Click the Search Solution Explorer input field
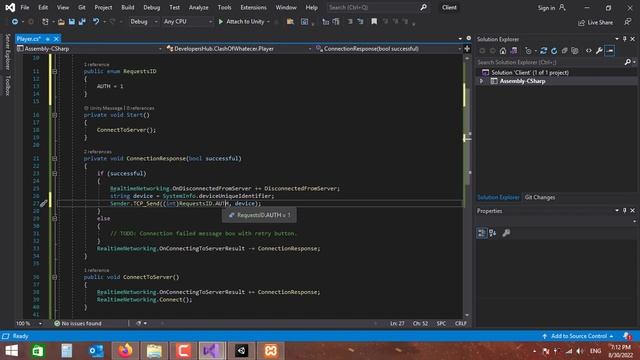Image resolution: width=640 pixels, height=360 pixels. pos(549,62)
